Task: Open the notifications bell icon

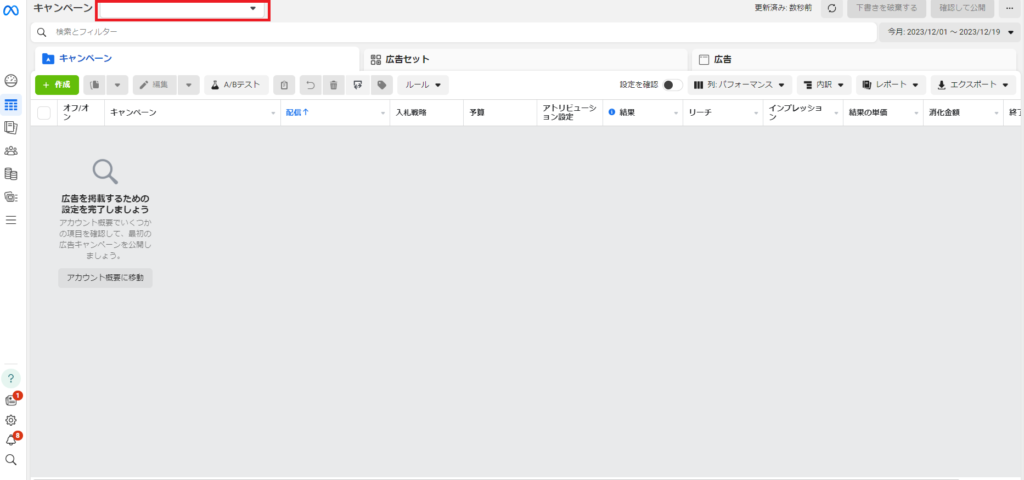Action: pos(11,440)
